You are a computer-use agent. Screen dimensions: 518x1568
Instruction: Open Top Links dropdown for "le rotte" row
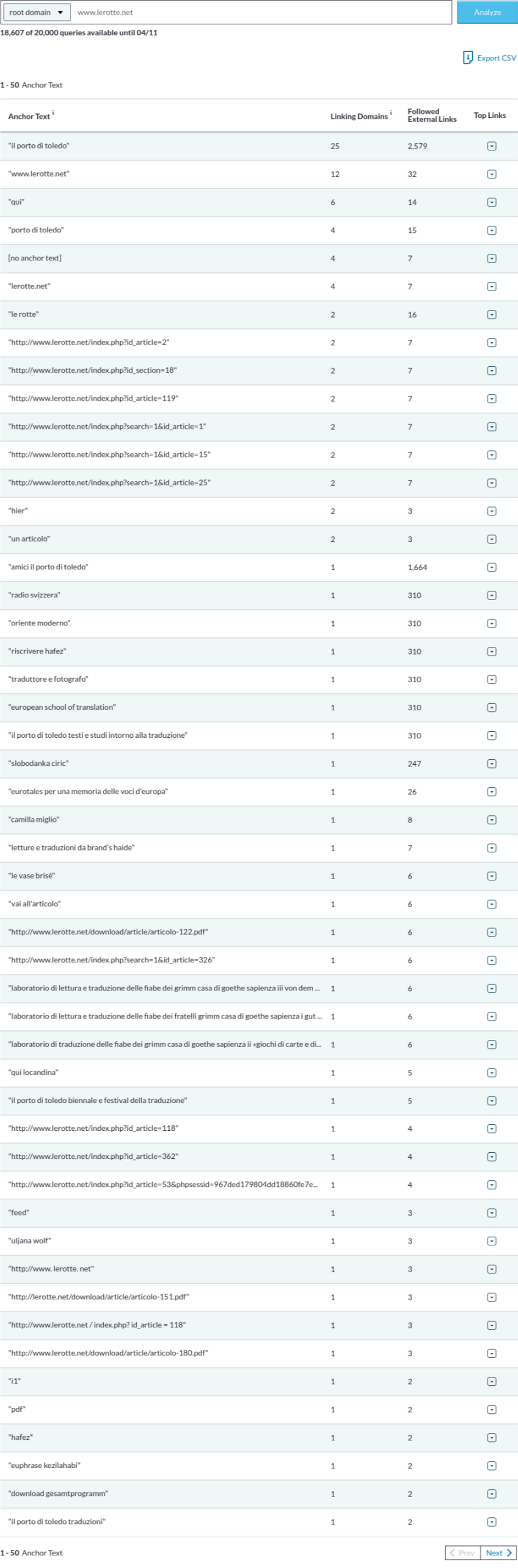[491, 315]
